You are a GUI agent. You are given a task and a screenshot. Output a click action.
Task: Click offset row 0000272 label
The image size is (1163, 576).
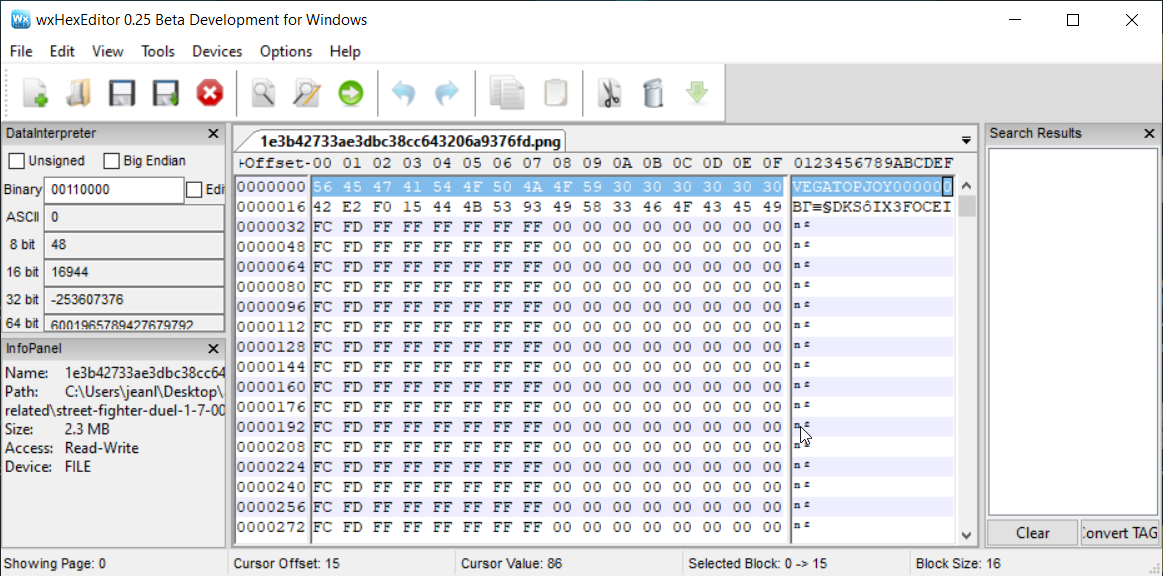[271, 527]
